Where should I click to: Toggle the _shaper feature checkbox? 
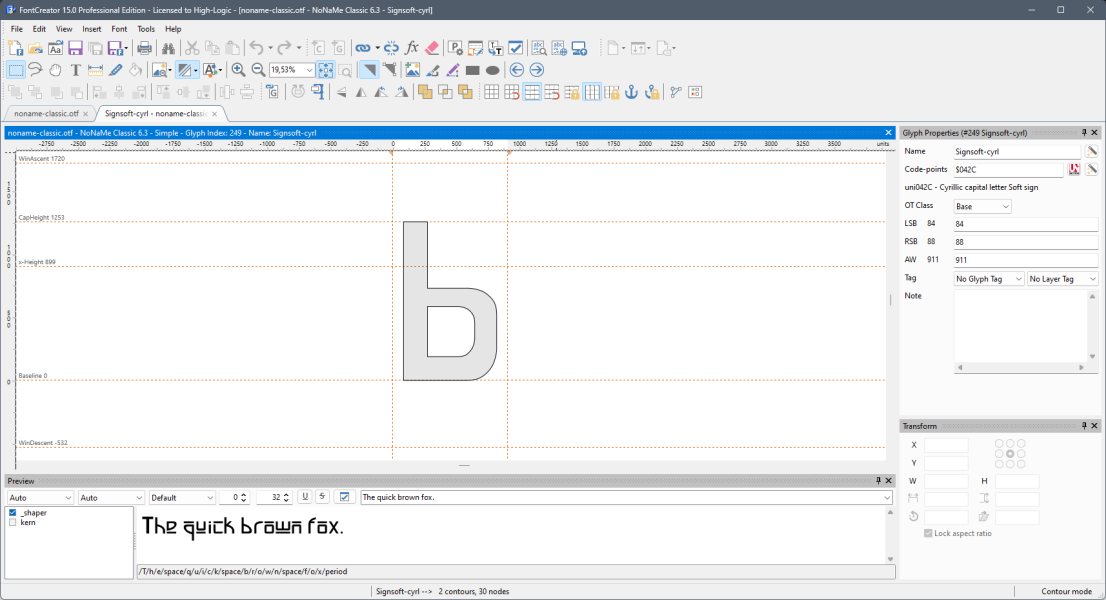(x=13, y=513)
